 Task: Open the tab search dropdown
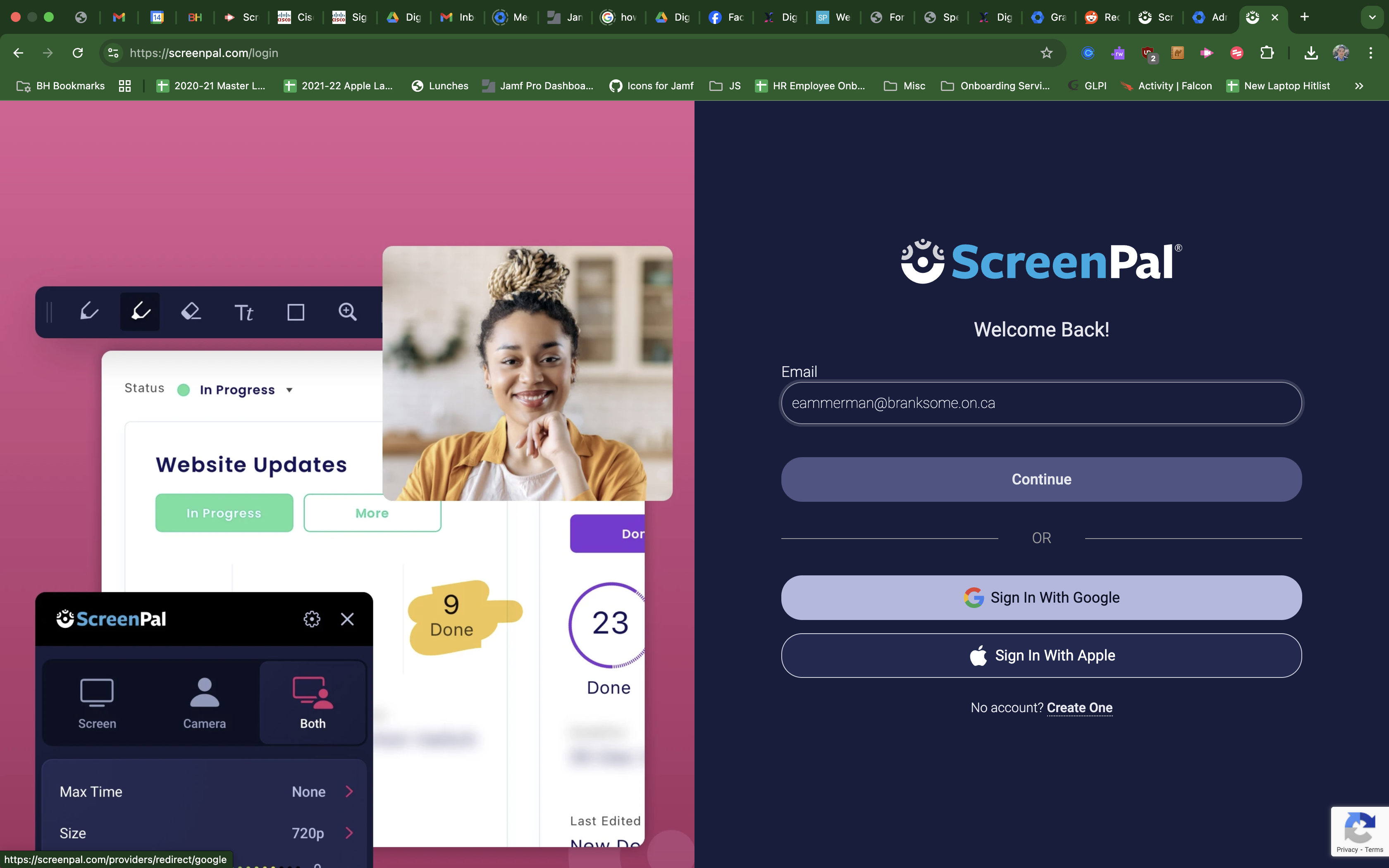coord(1372,17)
